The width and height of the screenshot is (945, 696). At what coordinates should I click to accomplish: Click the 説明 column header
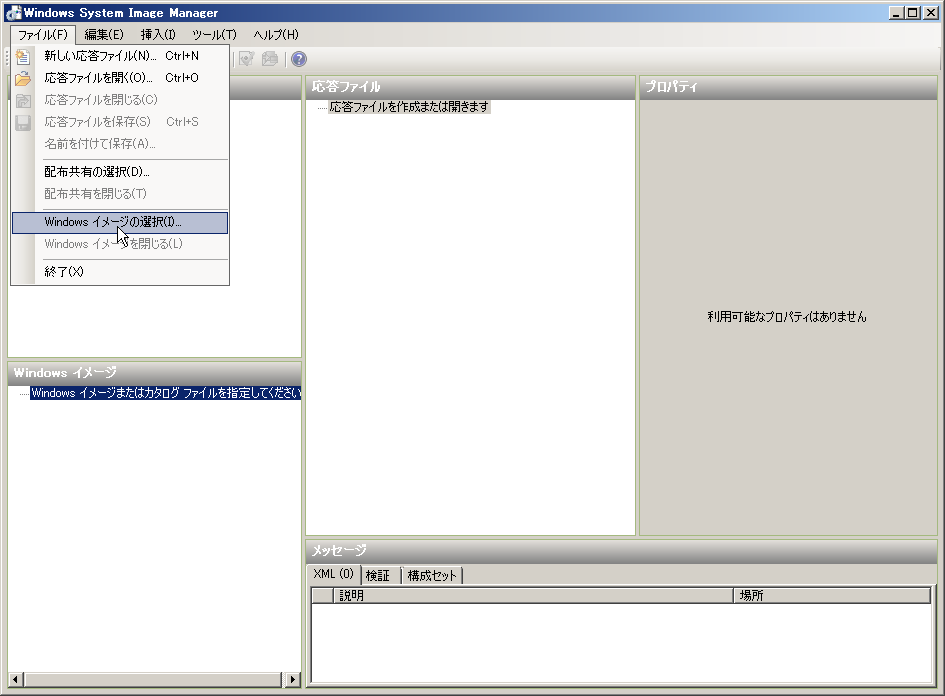(x=533, y=596)
